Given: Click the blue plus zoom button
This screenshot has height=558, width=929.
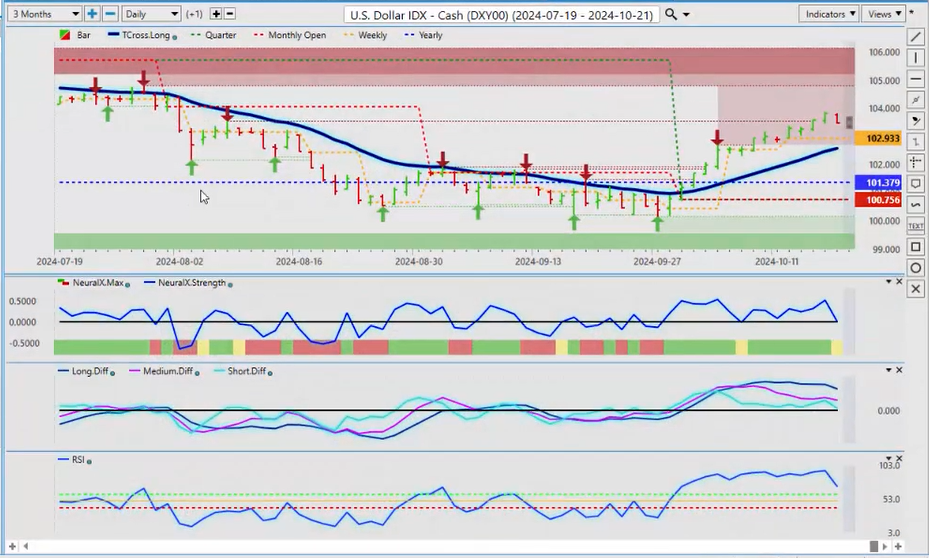Looking at the screenshot, I should point(92,14).
